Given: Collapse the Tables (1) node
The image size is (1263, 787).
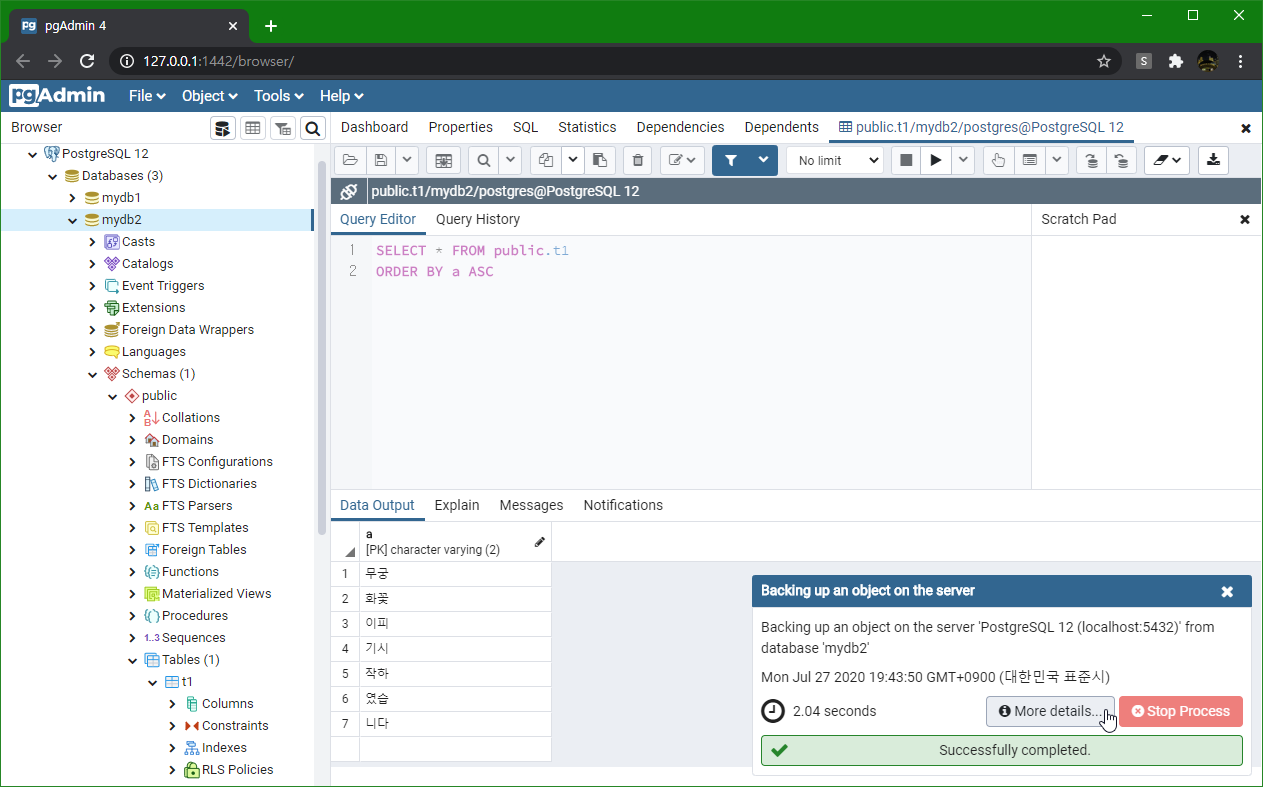Looking at the screenshot, I should (x=132, y=660).
